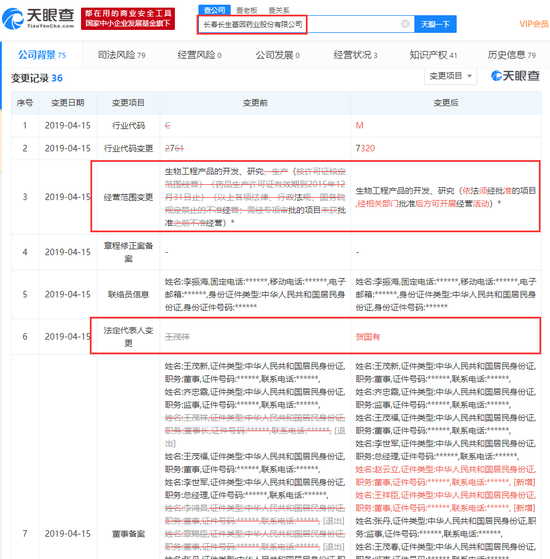Viewport: 550px width, 559px height.
Task: Click the red M value in row 1
Action: 359,125
